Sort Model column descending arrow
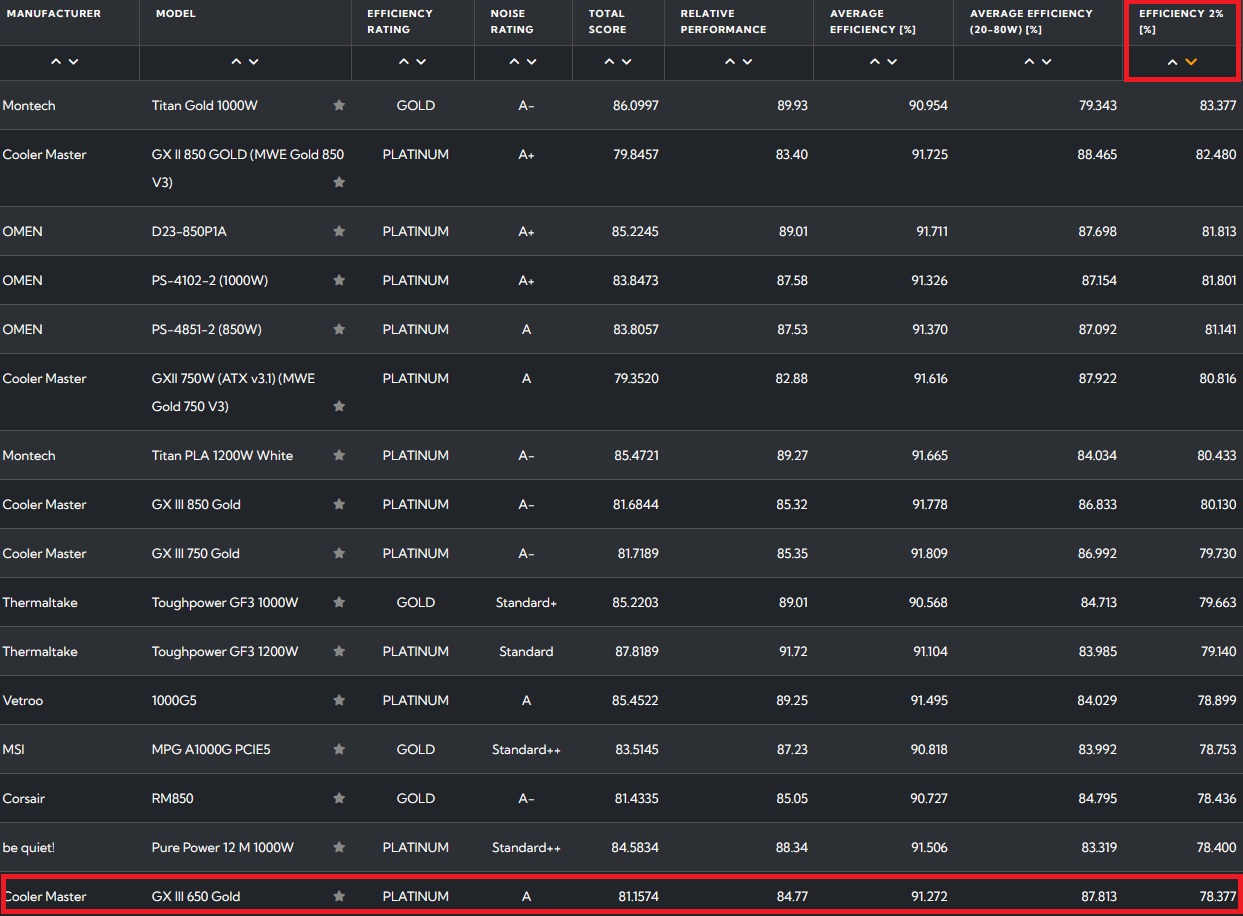1243x916 pixels. [x=254, y=62]
